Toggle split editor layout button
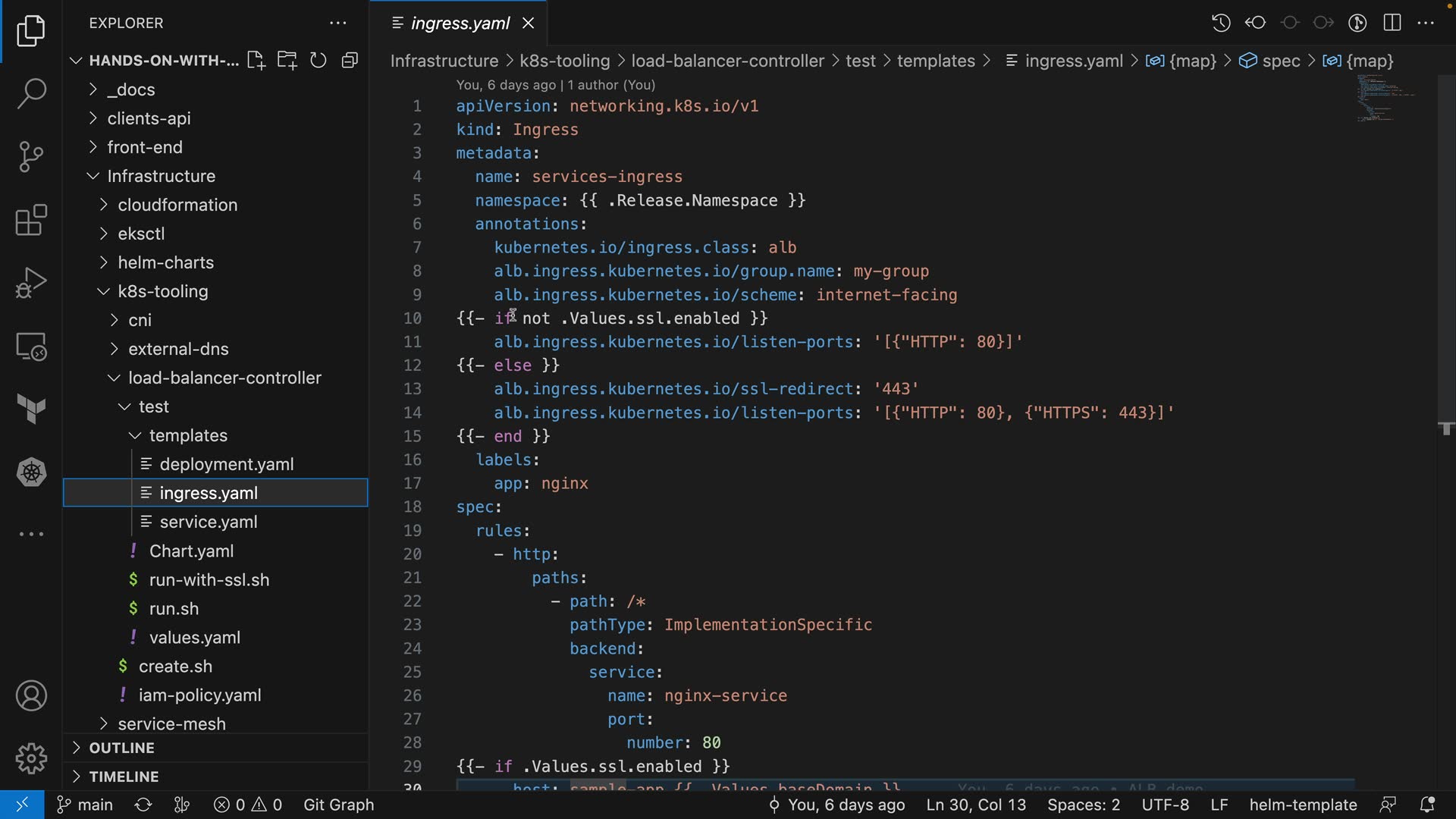1456x819 pixels. click(x=1392, y=23)
